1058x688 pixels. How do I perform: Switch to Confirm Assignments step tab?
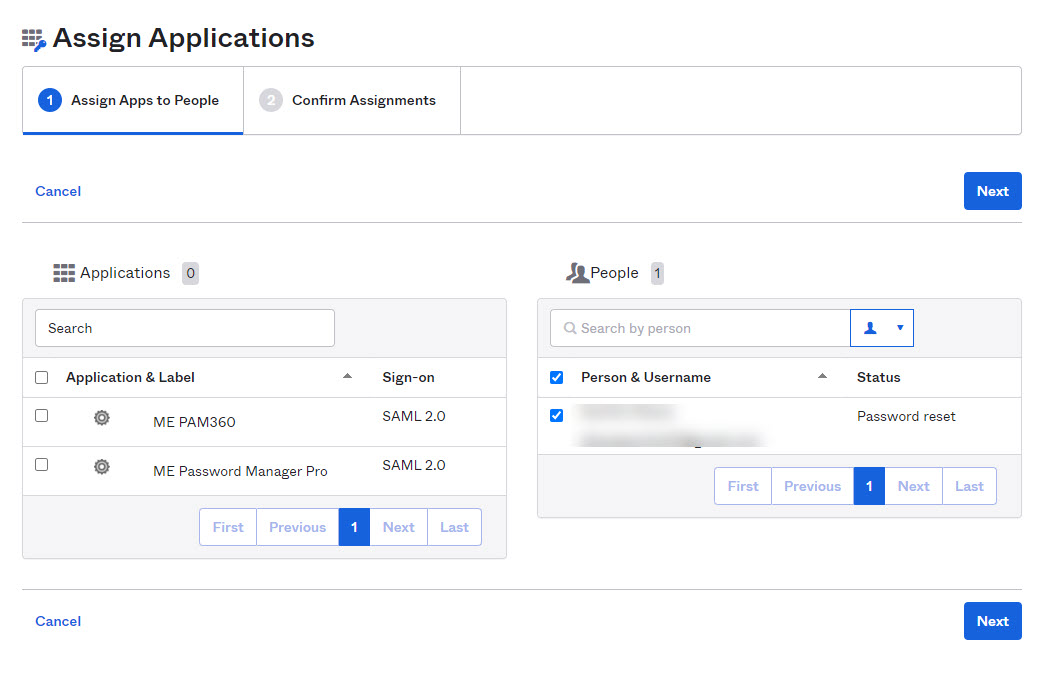click(x=351, y=100)
